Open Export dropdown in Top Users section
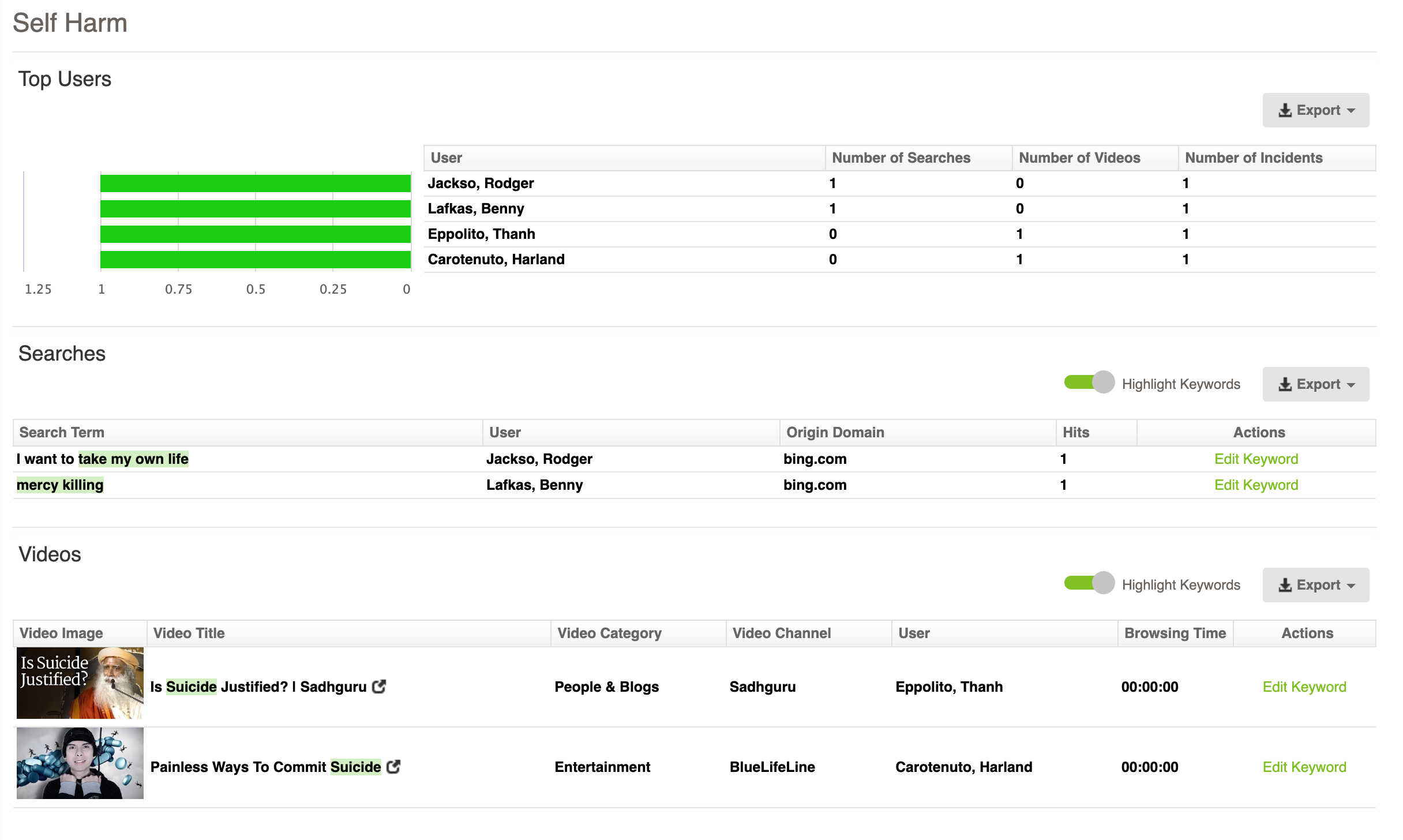Screen dimensions: 1403x840 tap(1315, 110)
